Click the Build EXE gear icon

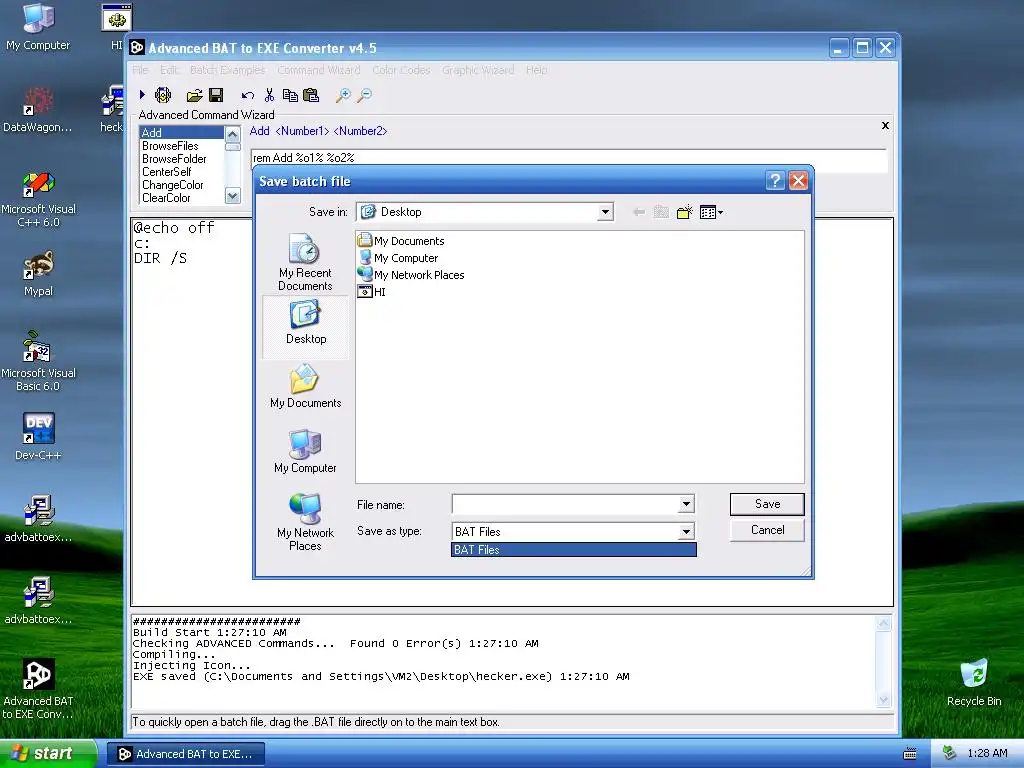pos(163,95)
